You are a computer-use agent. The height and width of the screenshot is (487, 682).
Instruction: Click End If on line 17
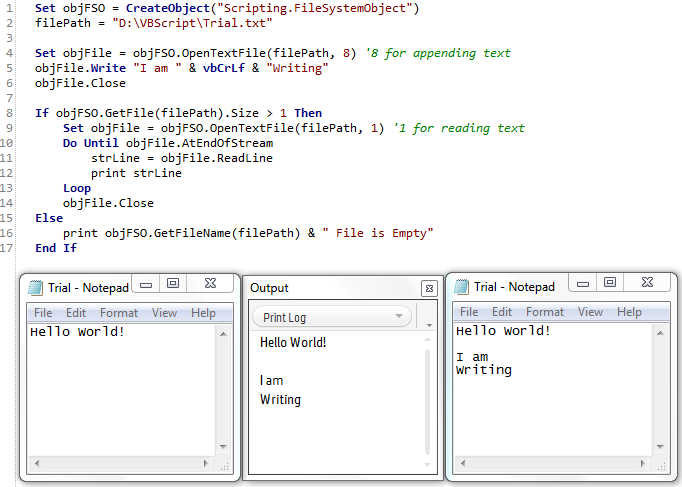56,248
